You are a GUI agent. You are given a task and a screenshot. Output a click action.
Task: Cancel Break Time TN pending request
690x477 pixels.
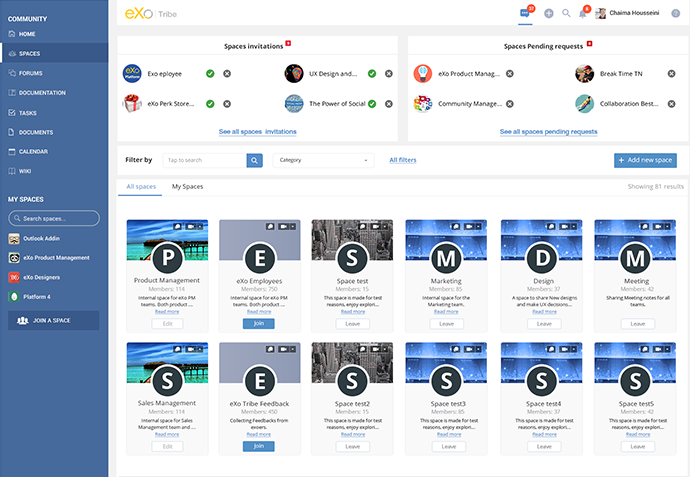pos(671,73)
